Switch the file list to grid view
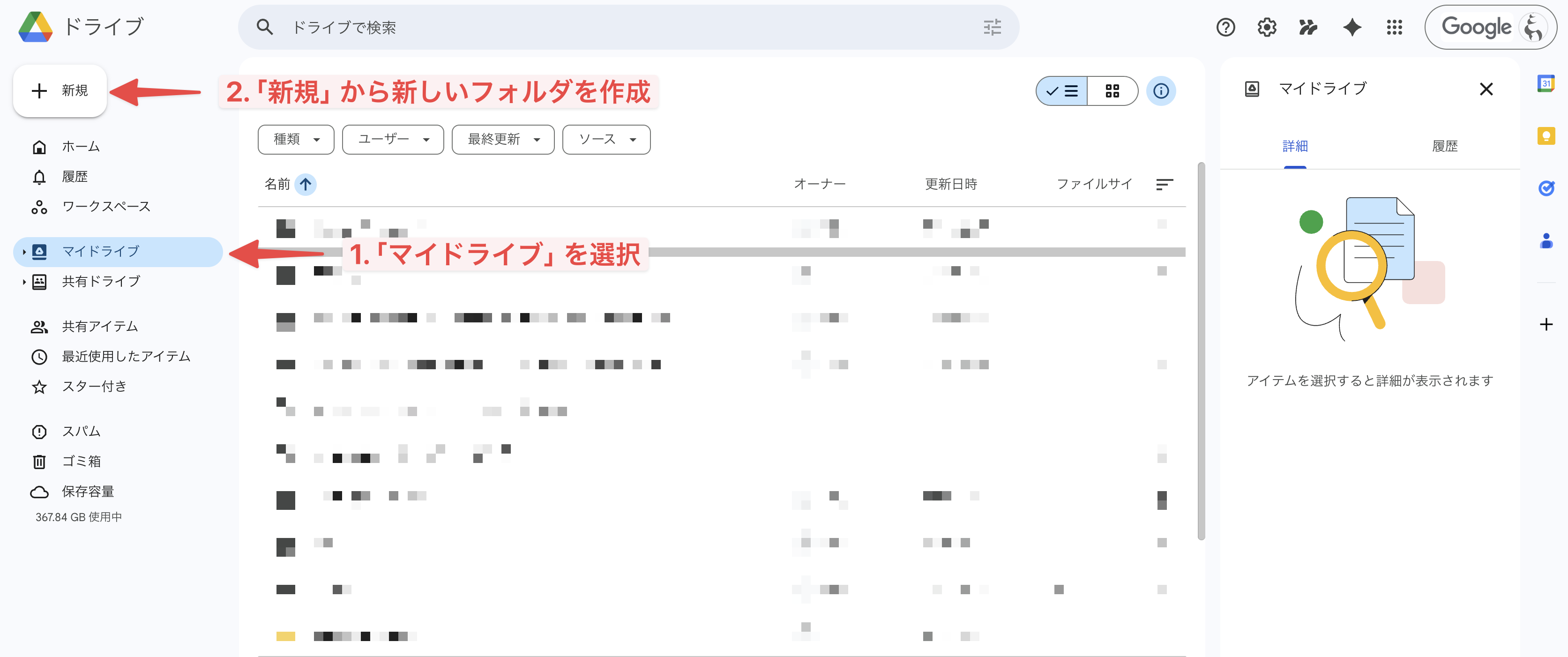 tap(1113, 91)
